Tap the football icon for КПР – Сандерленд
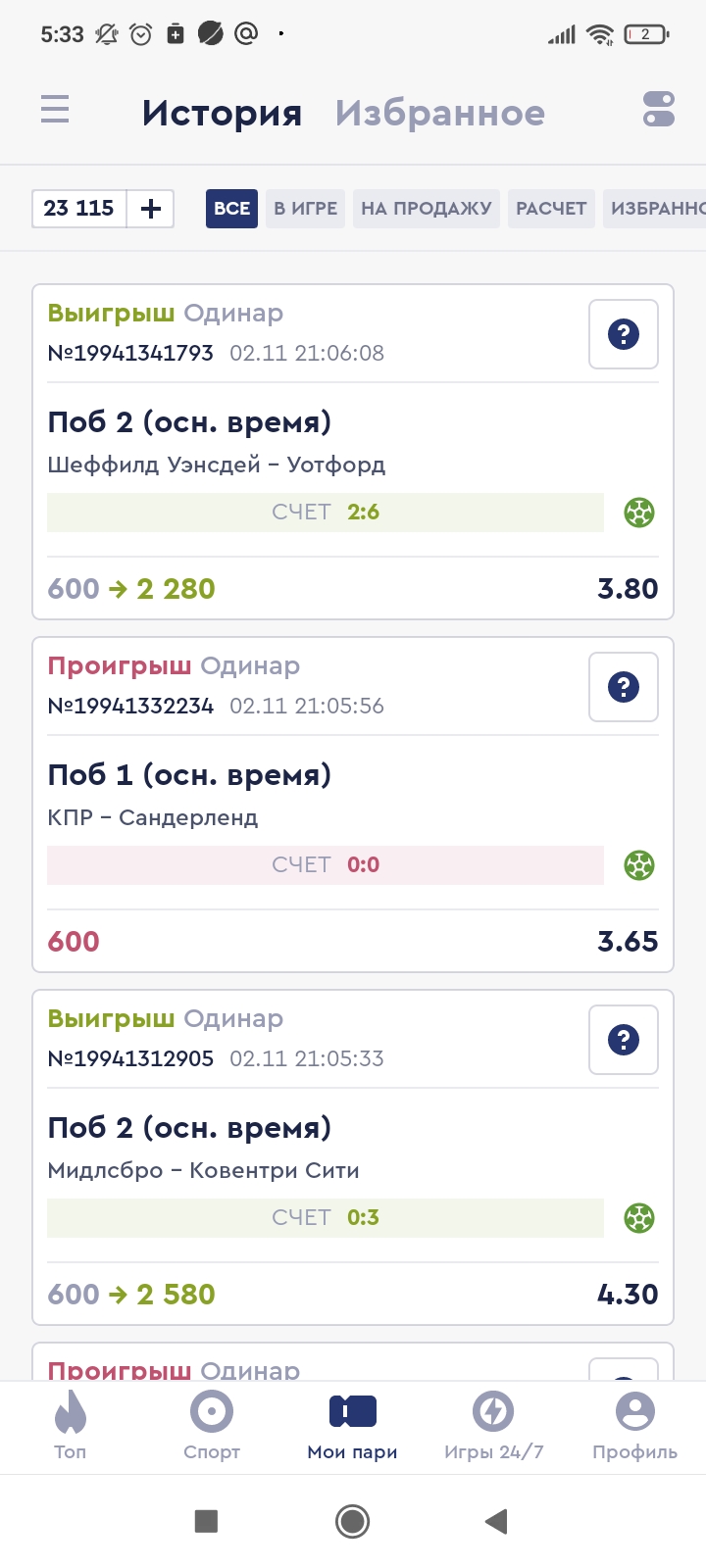 point(639,865)
